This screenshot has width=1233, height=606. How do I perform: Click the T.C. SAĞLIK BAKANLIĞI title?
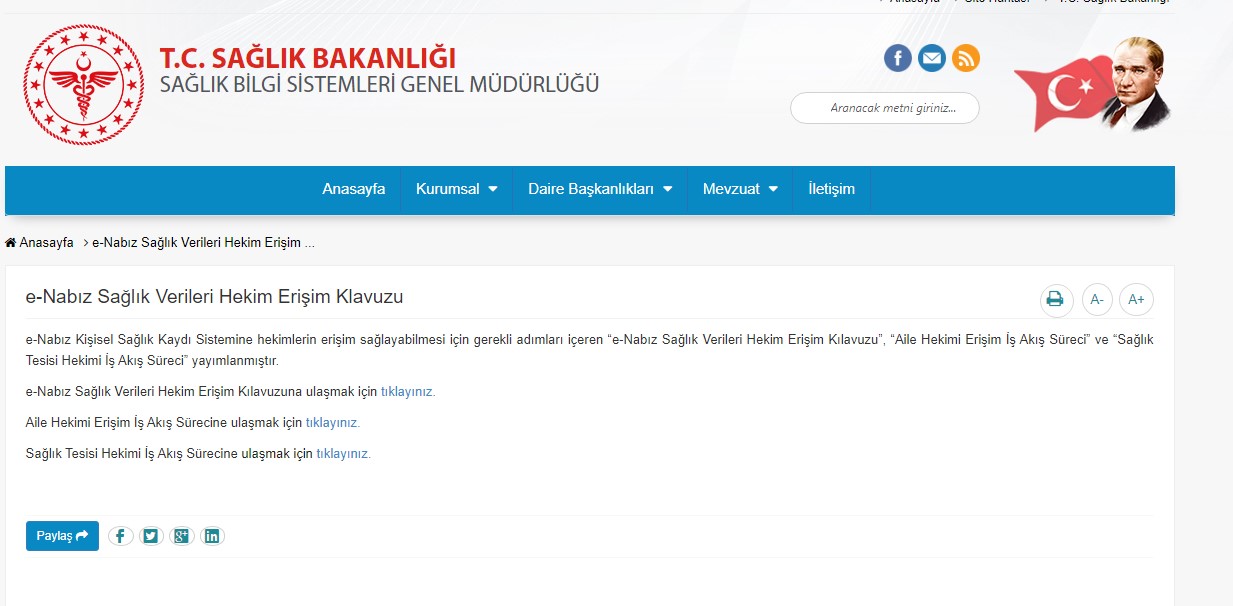pos(308,58)
